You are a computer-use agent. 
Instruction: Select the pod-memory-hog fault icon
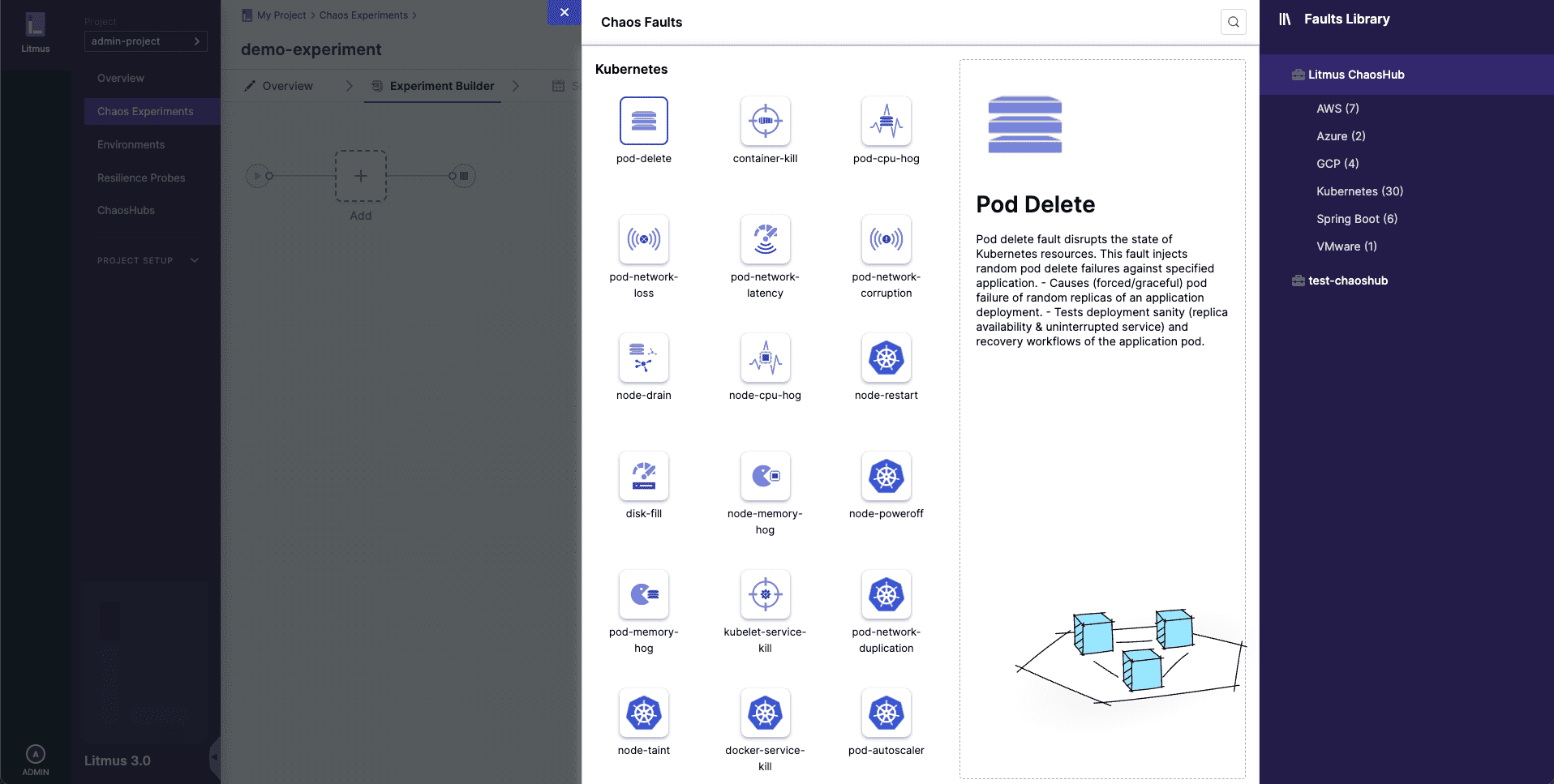644,594
